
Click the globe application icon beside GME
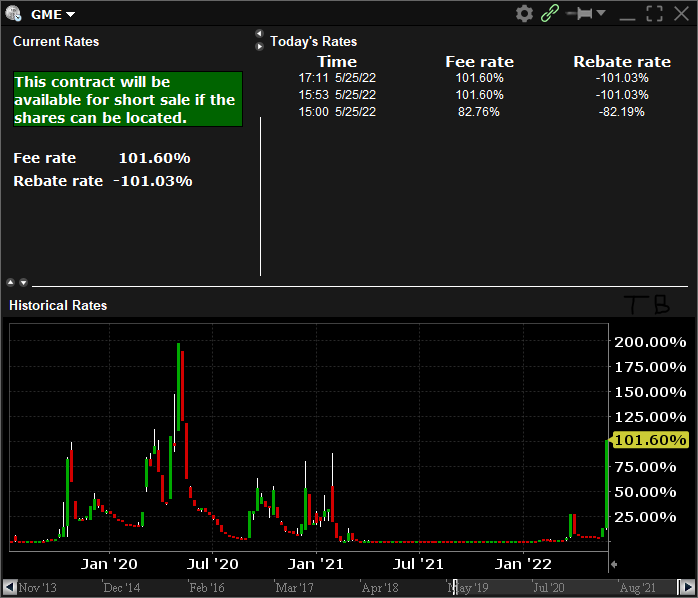tap(13, 14)
